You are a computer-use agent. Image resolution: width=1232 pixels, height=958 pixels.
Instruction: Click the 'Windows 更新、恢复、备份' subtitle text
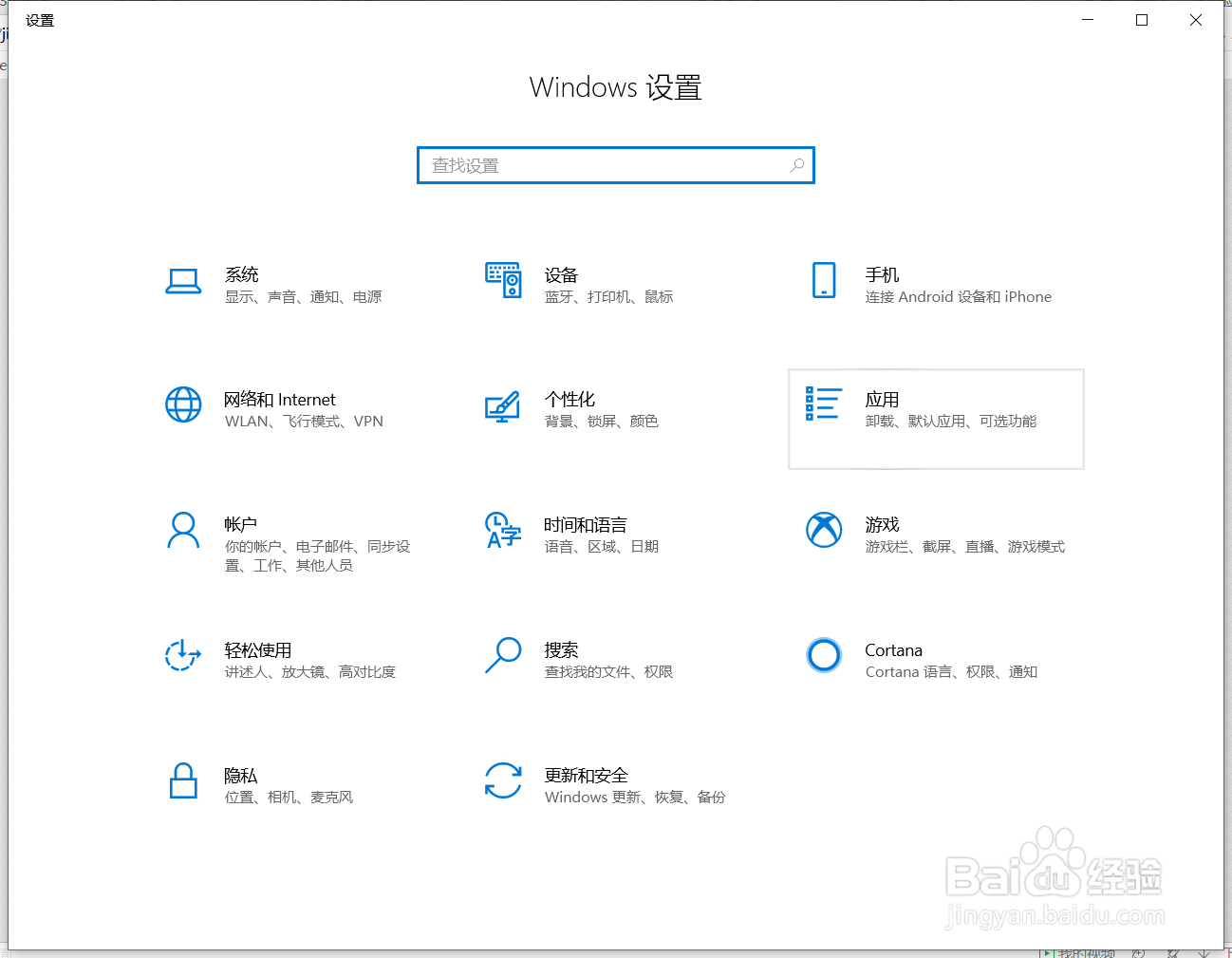click(635, 798)
